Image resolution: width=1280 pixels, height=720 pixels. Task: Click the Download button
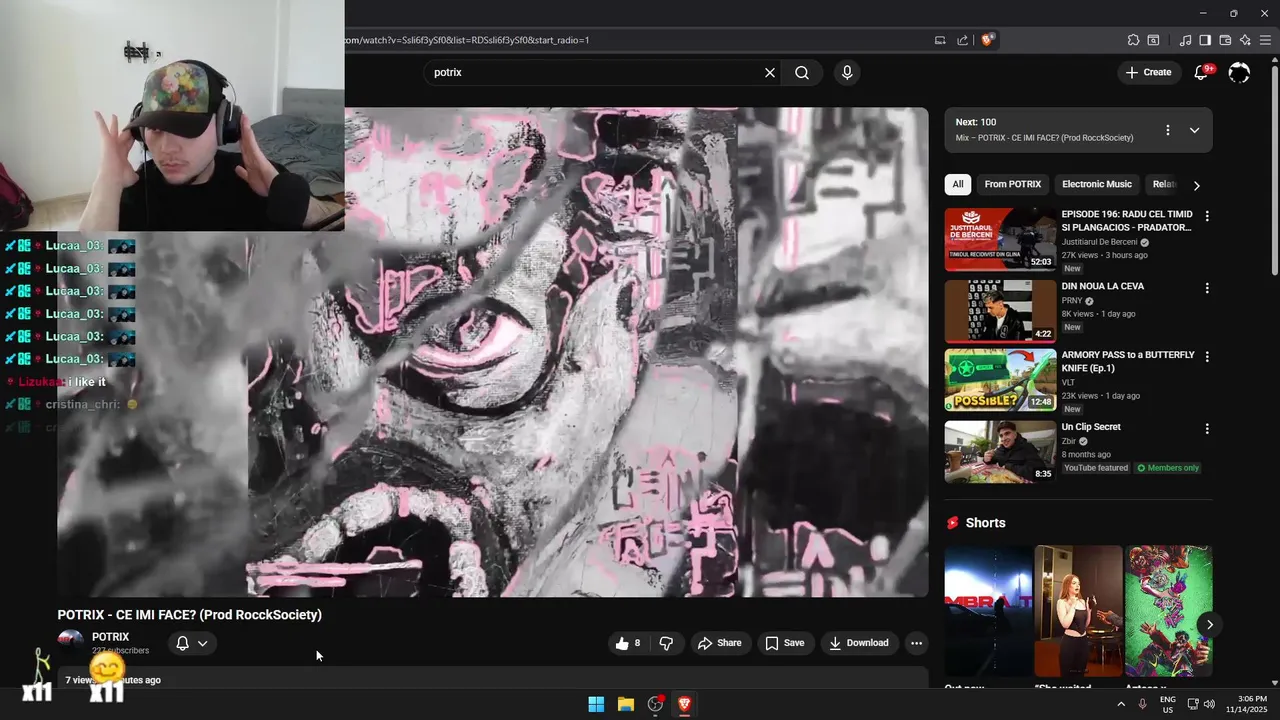click(859, 643)
